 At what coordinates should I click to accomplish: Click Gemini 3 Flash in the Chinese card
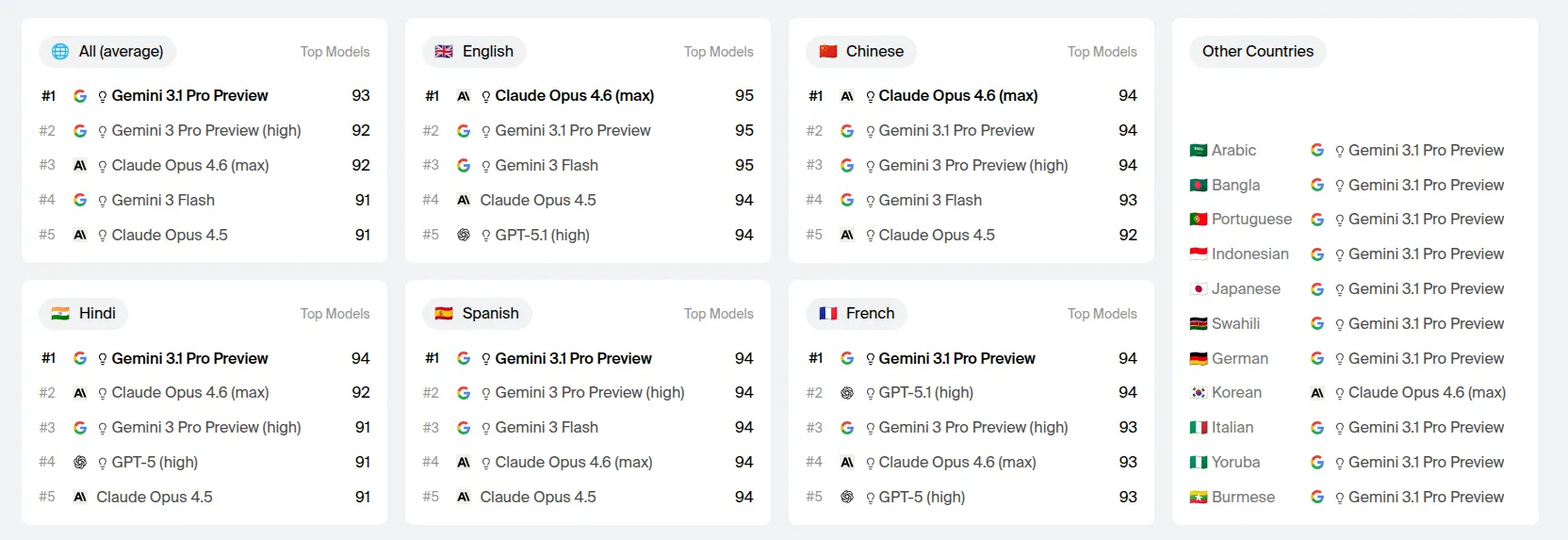(x=930, y=200)
